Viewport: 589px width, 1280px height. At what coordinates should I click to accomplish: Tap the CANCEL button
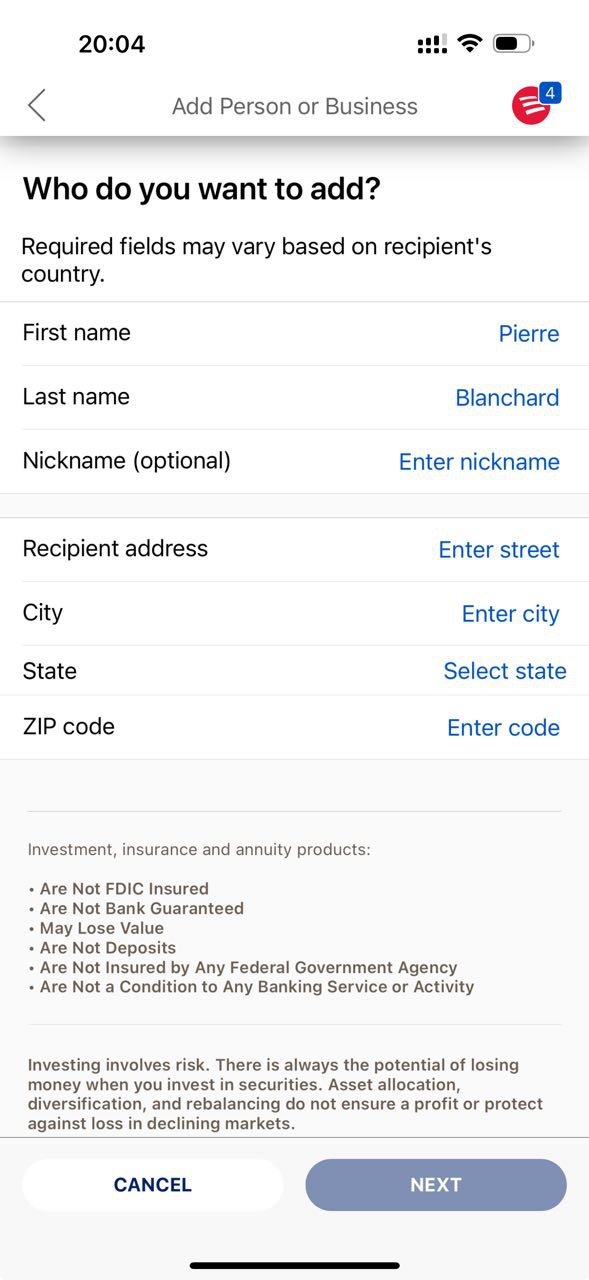(x=153, y=1185)
